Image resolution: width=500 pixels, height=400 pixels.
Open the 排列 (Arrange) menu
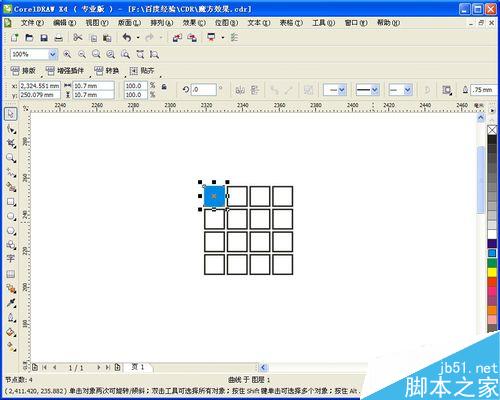pos(162,23)
